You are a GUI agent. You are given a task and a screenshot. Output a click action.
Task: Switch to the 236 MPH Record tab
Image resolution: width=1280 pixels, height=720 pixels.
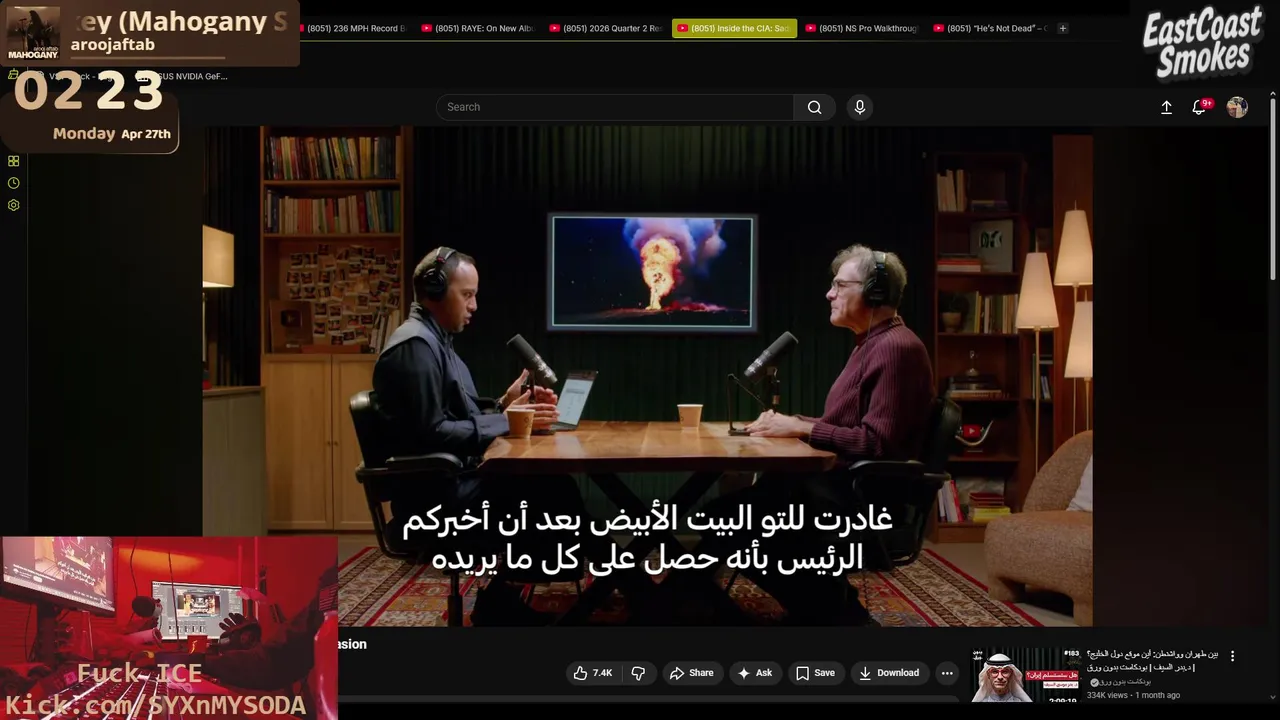350,28
